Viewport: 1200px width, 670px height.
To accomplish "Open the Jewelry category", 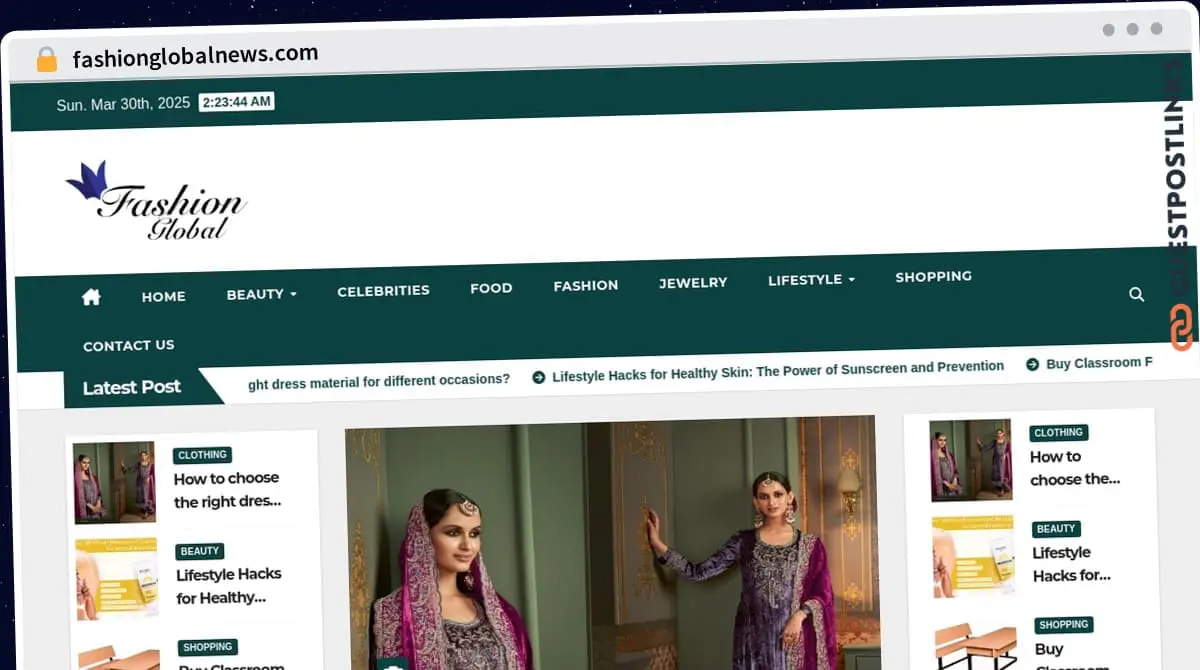I will 693,283.
